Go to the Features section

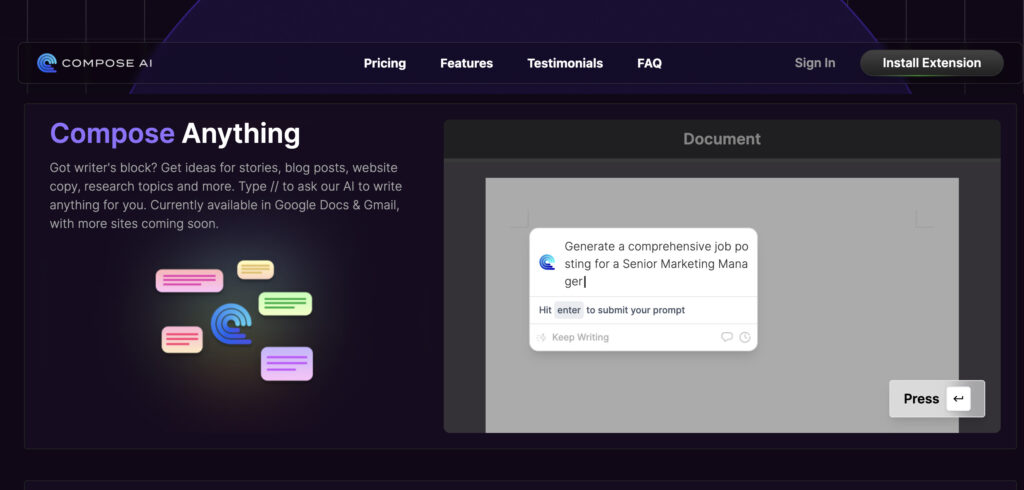point(466,63)
